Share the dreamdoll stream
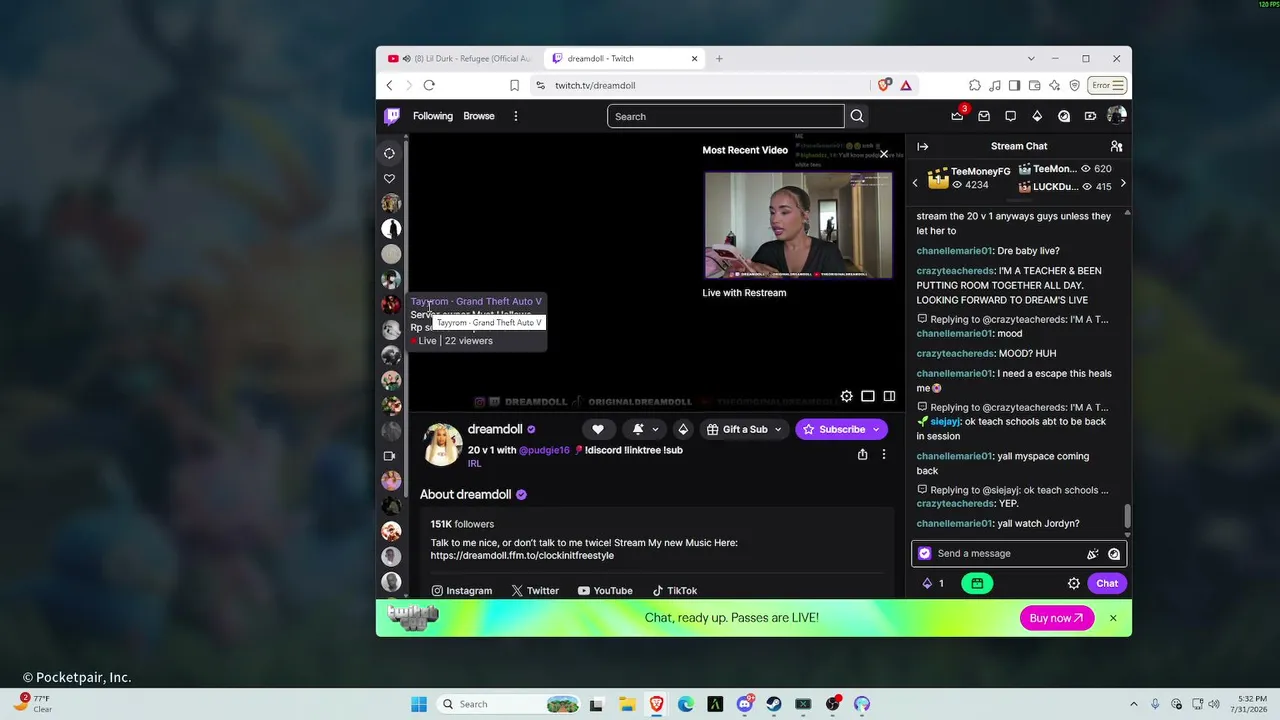 (x=862, y=454)
